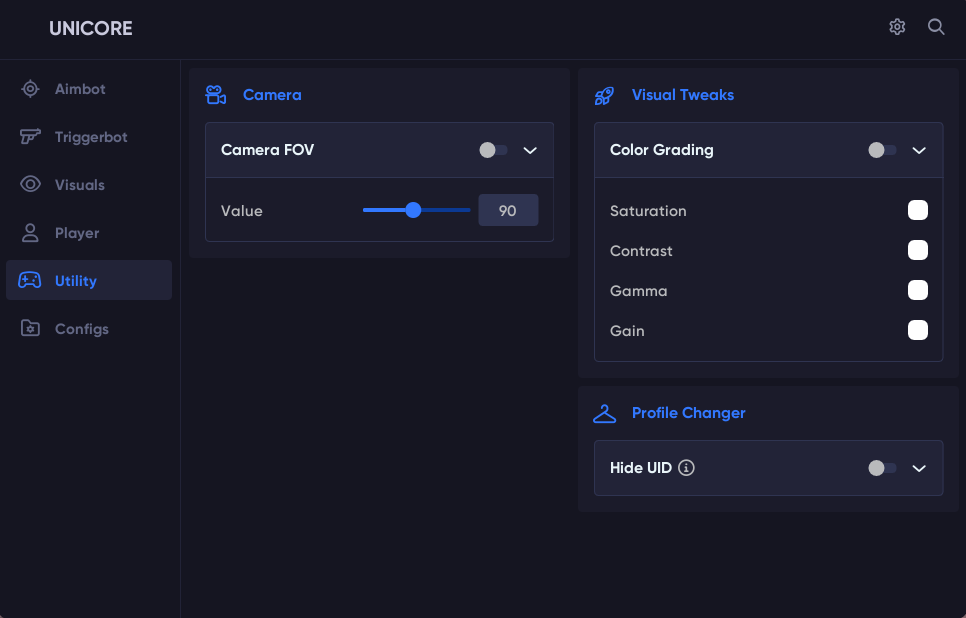Viewport: 966px width, 618px height.
Task: Click the Visuals eye icon in sidebar
Action: point(31,185)
